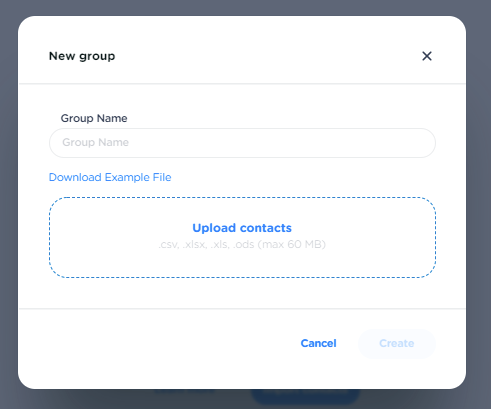Click the New group dialog heading
Image resolution: width=491 pixels, height=409 pixels.
point(82,56)
